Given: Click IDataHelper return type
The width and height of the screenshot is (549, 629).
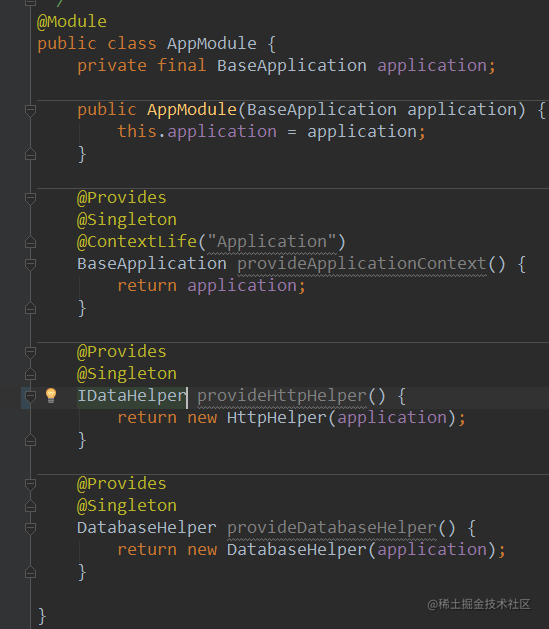Looking at the screenshot, I should pos(132,396).
